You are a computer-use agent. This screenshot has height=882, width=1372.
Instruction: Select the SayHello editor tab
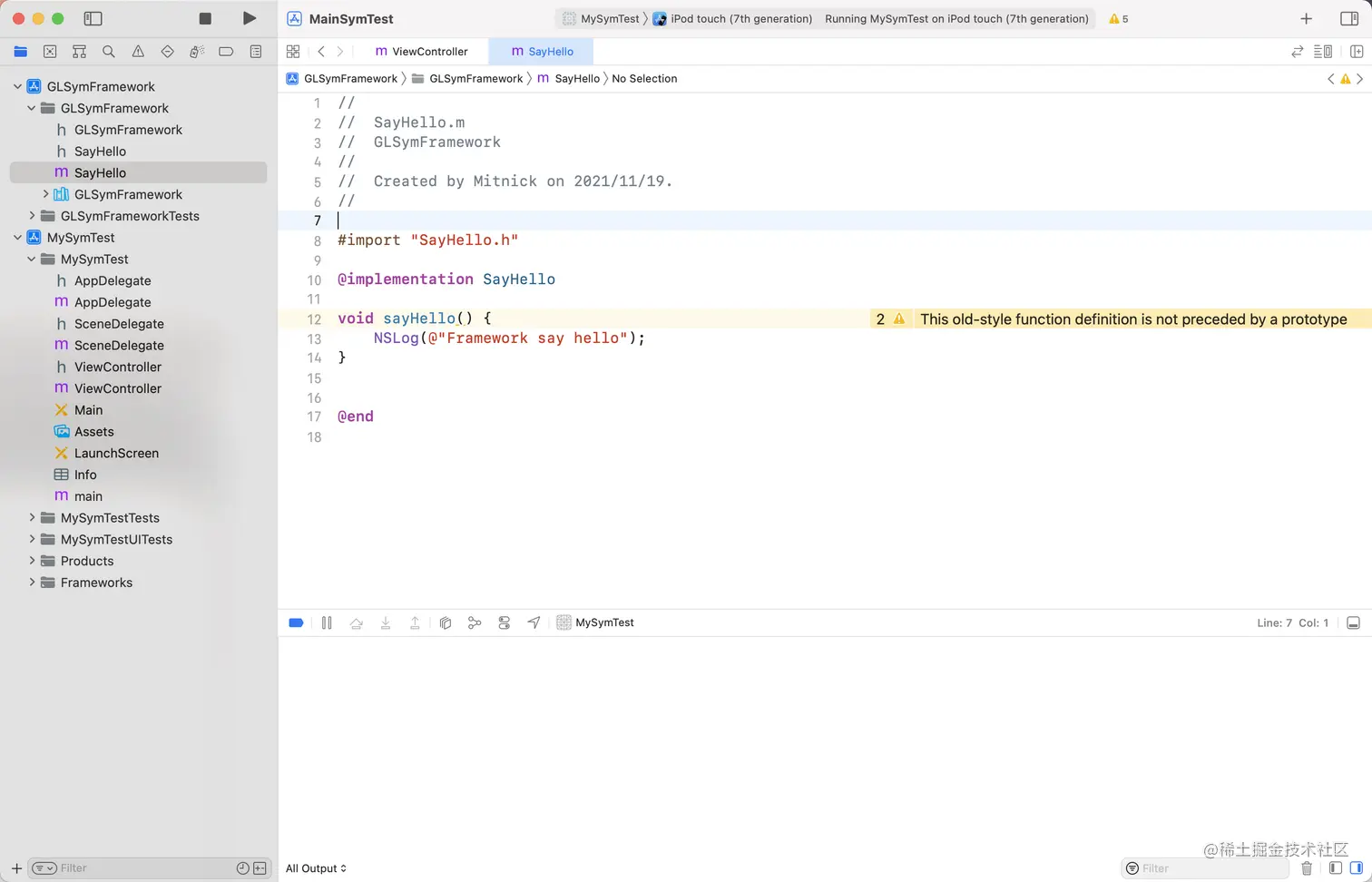click(542, 52)
